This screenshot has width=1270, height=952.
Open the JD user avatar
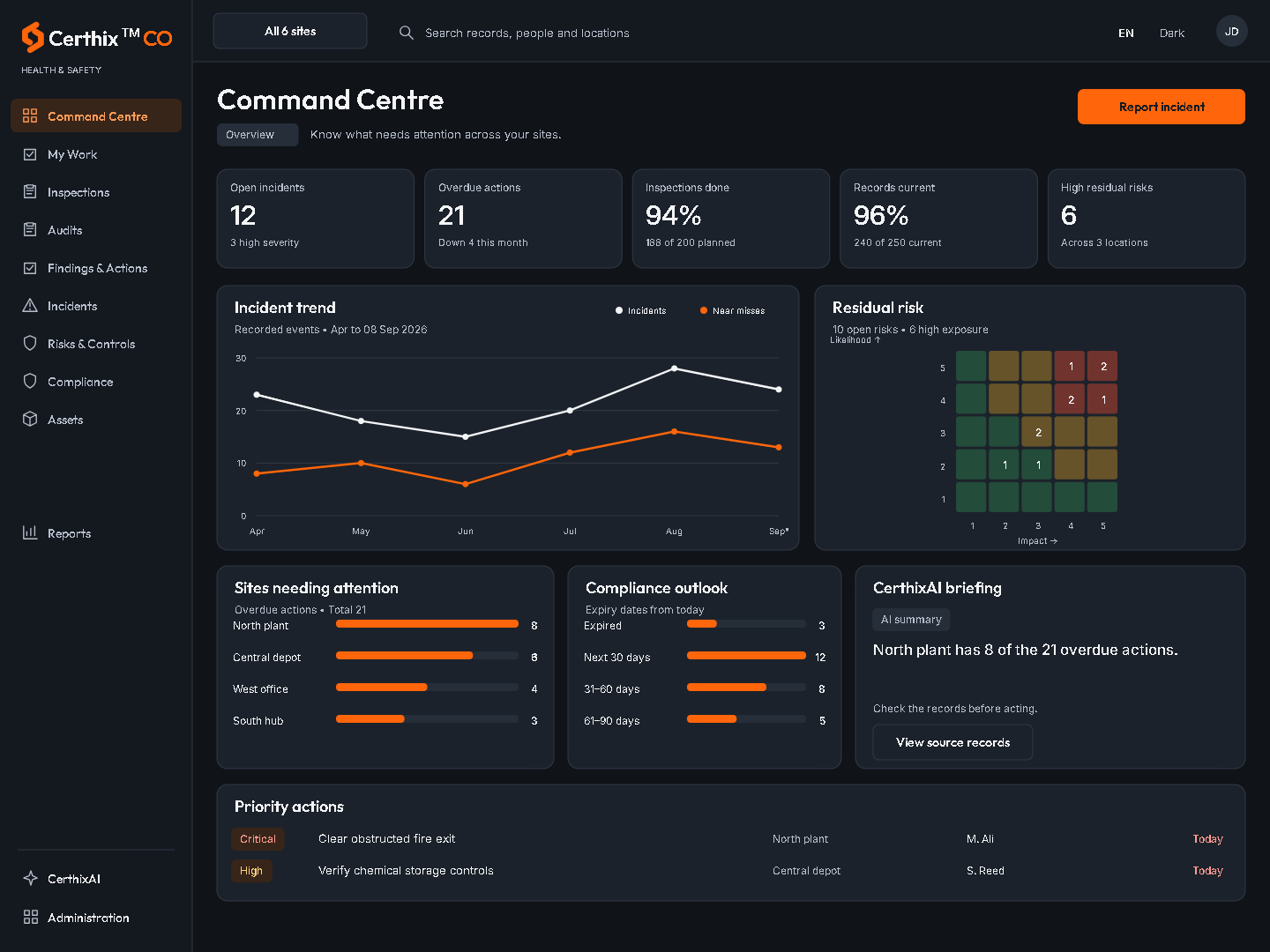pyautogui.click(x=1232, y=32)
